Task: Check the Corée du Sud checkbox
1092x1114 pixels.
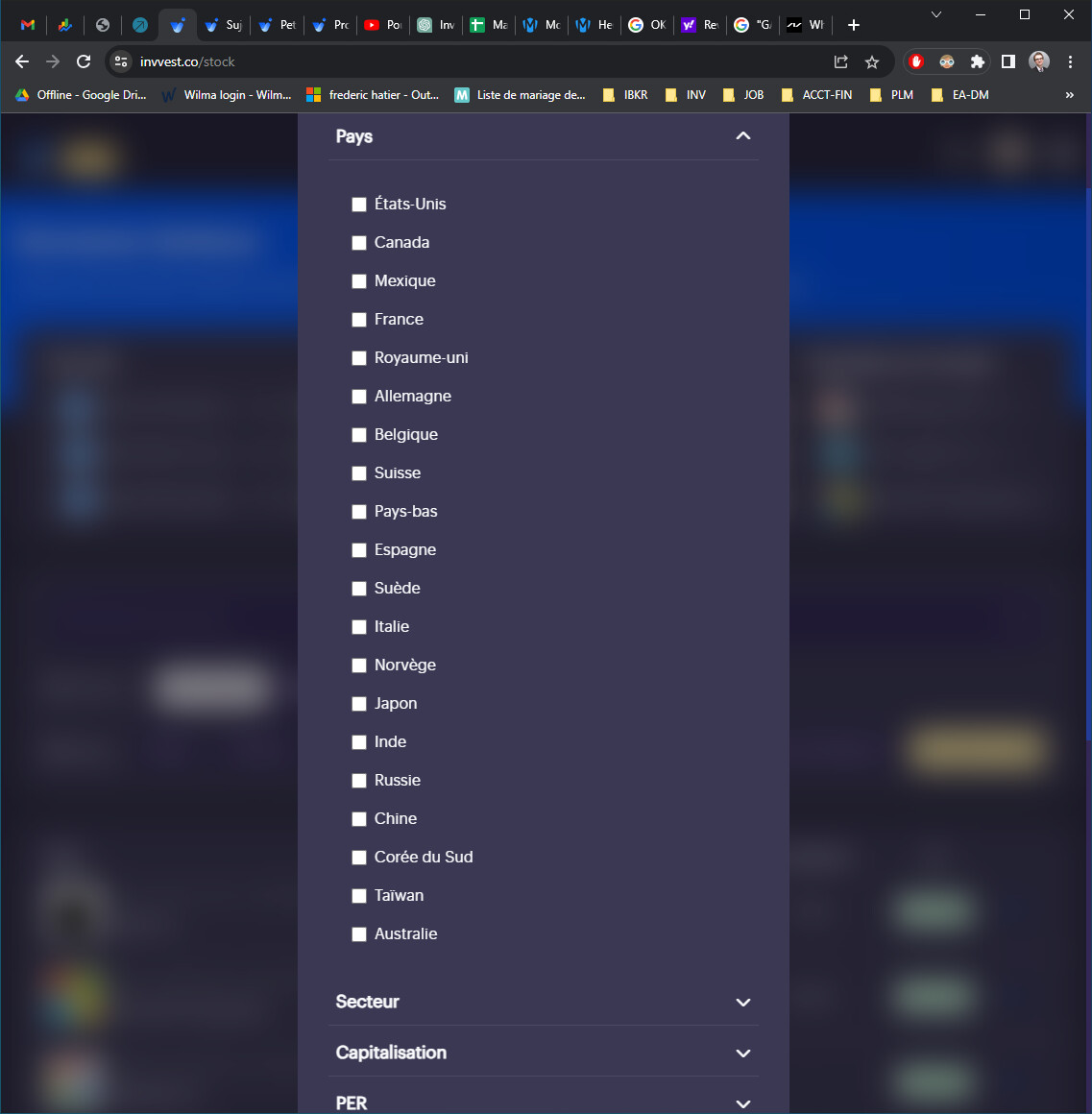Action: (359, 858)
